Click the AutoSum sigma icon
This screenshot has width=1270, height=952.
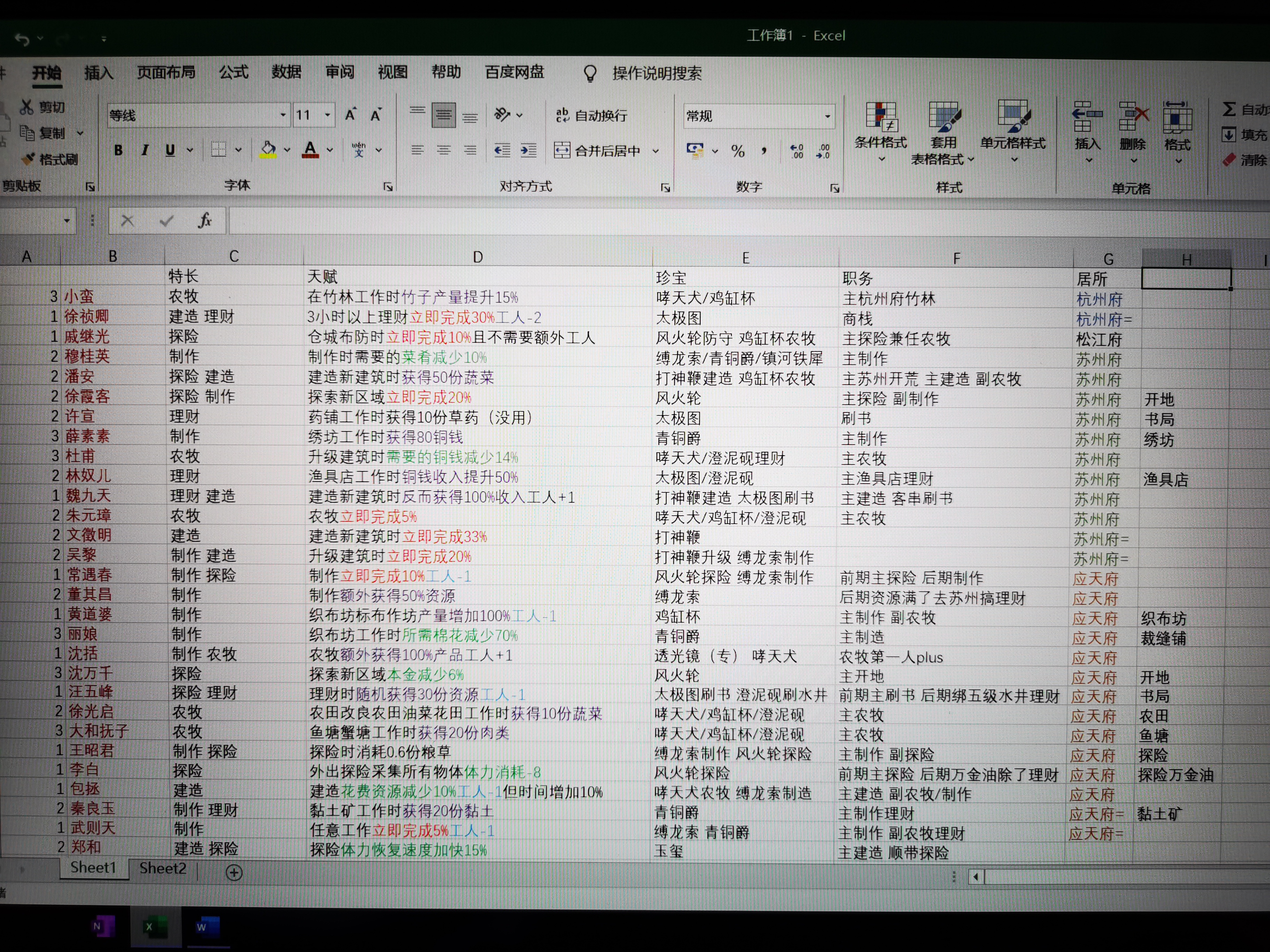(1228, 109)
